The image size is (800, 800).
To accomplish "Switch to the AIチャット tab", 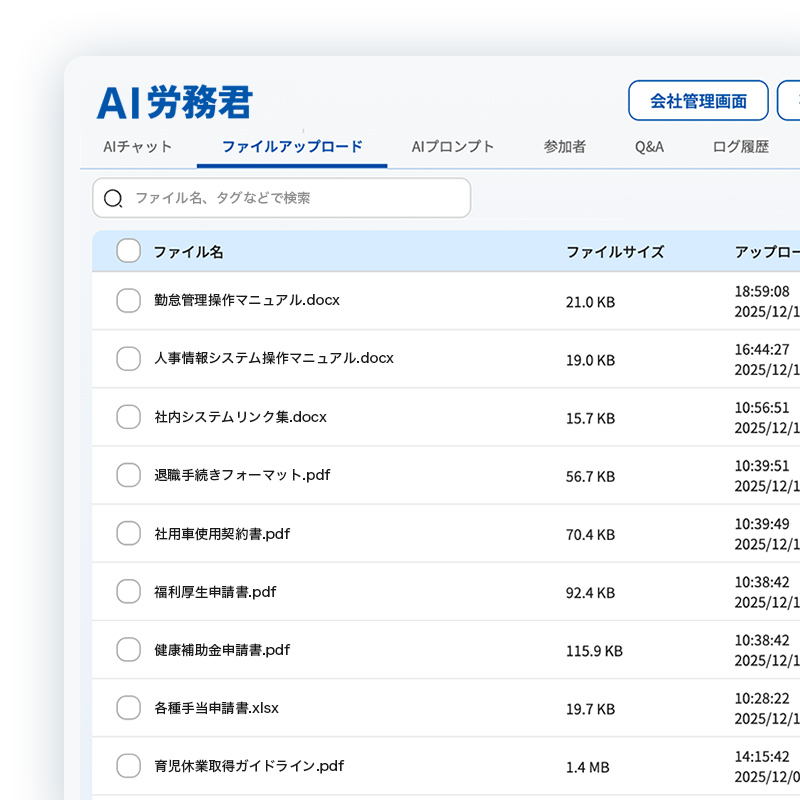I will click(x=138, y=147).
